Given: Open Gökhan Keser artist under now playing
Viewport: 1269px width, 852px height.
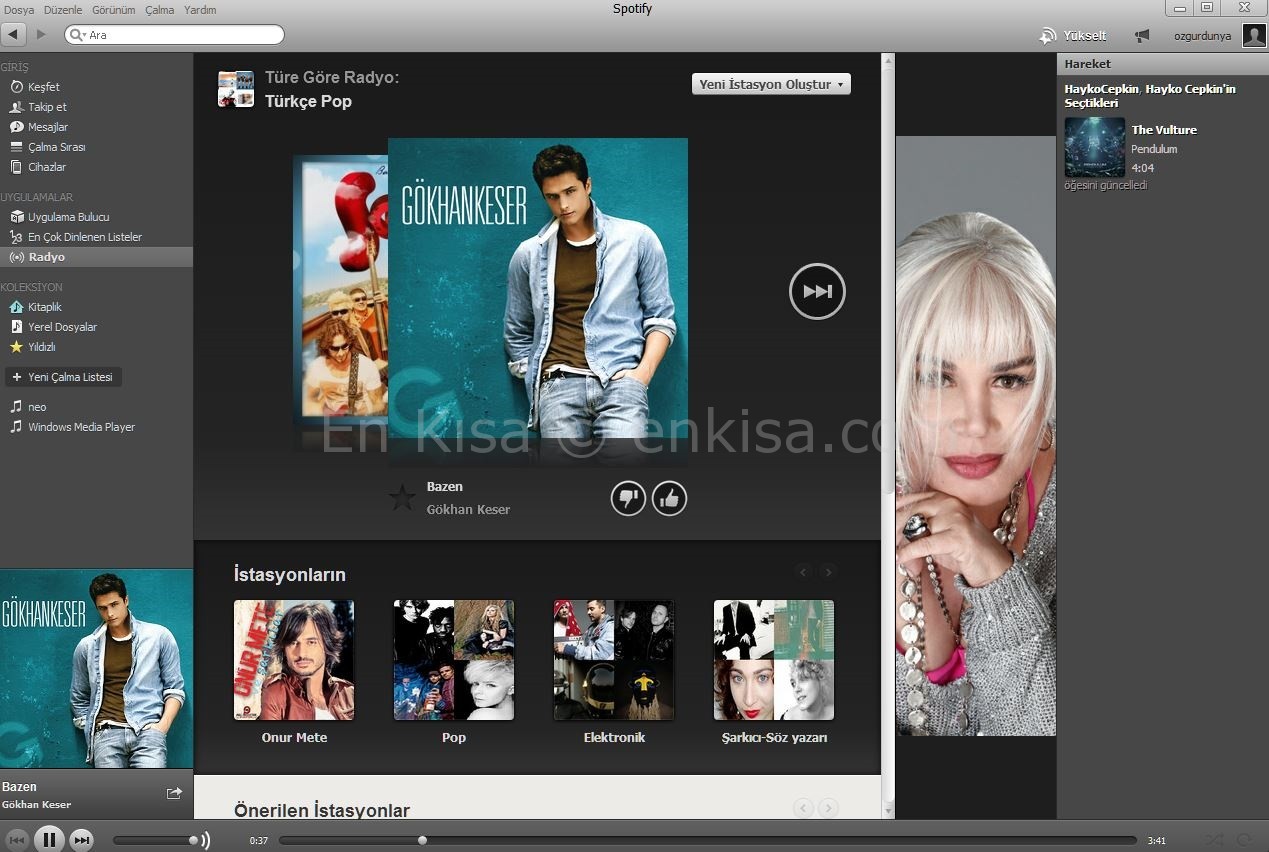Looking at the screenshot, I should (36, 804).
